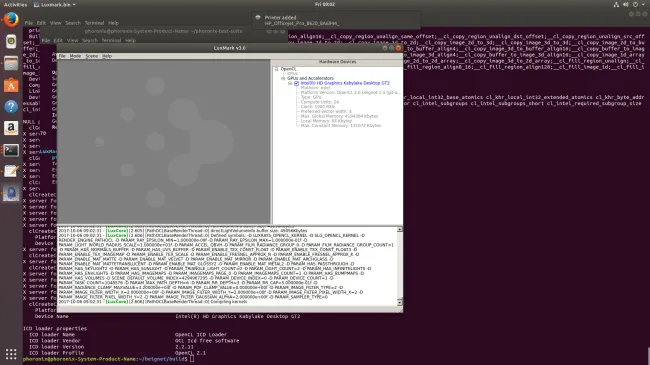Open the clock showing Fri 09:02
The width and height of the screenshot is (650, 365).
[325, 5]
